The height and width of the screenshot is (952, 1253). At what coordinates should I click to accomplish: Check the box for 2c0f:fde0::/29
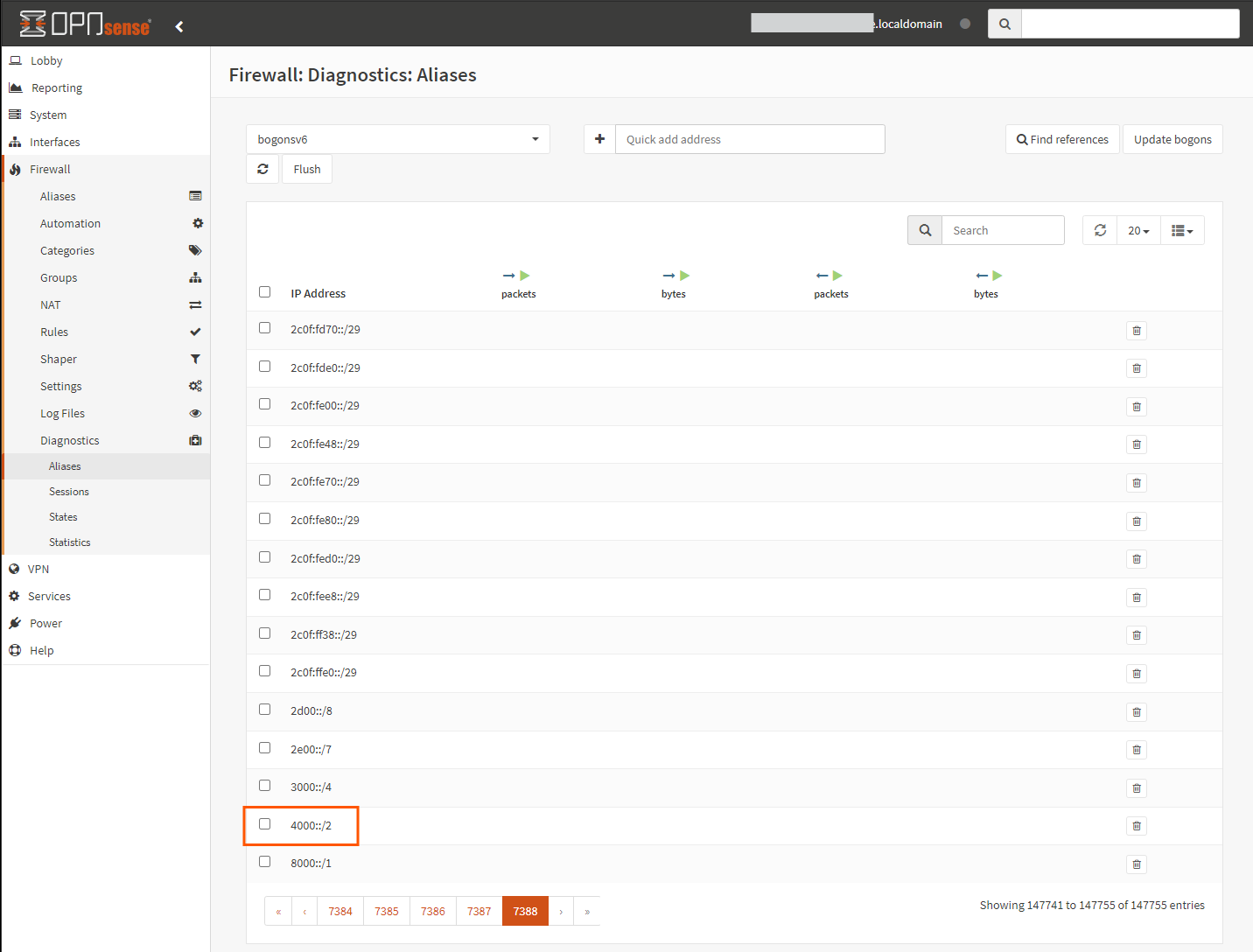click(265, 367)
